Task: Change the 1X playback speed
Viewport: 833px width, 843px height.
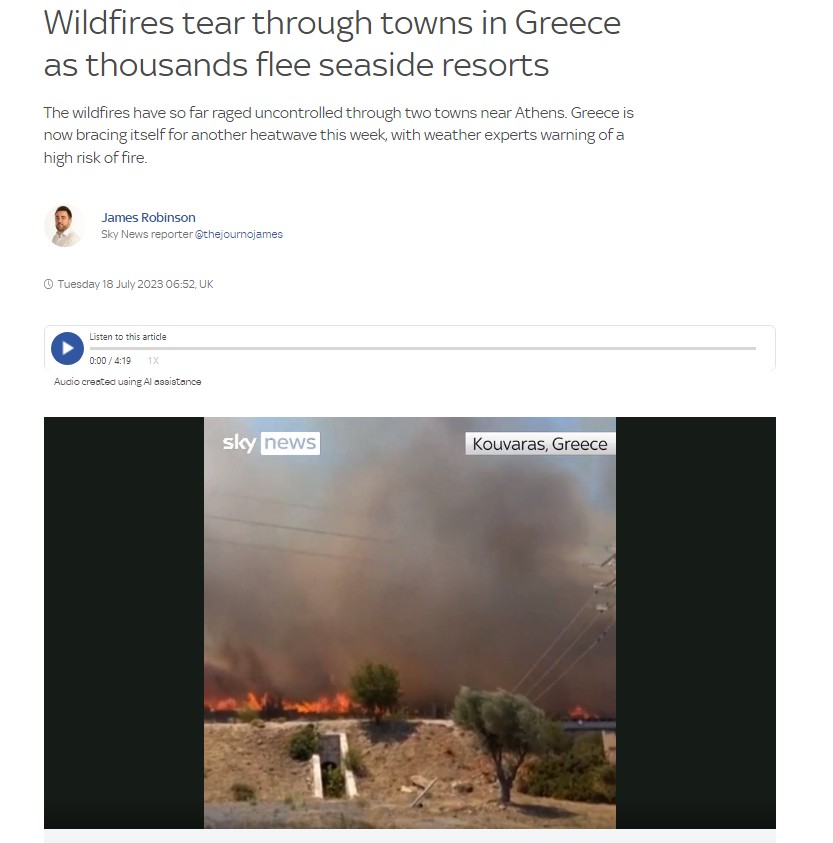Action: [x=153, y=361]
